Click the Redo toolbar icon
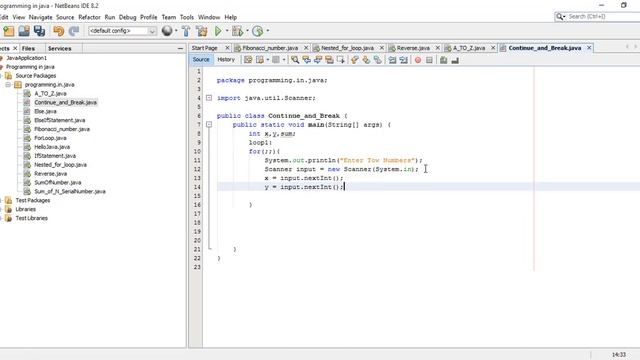640x360 pixels. pos(74,31)
